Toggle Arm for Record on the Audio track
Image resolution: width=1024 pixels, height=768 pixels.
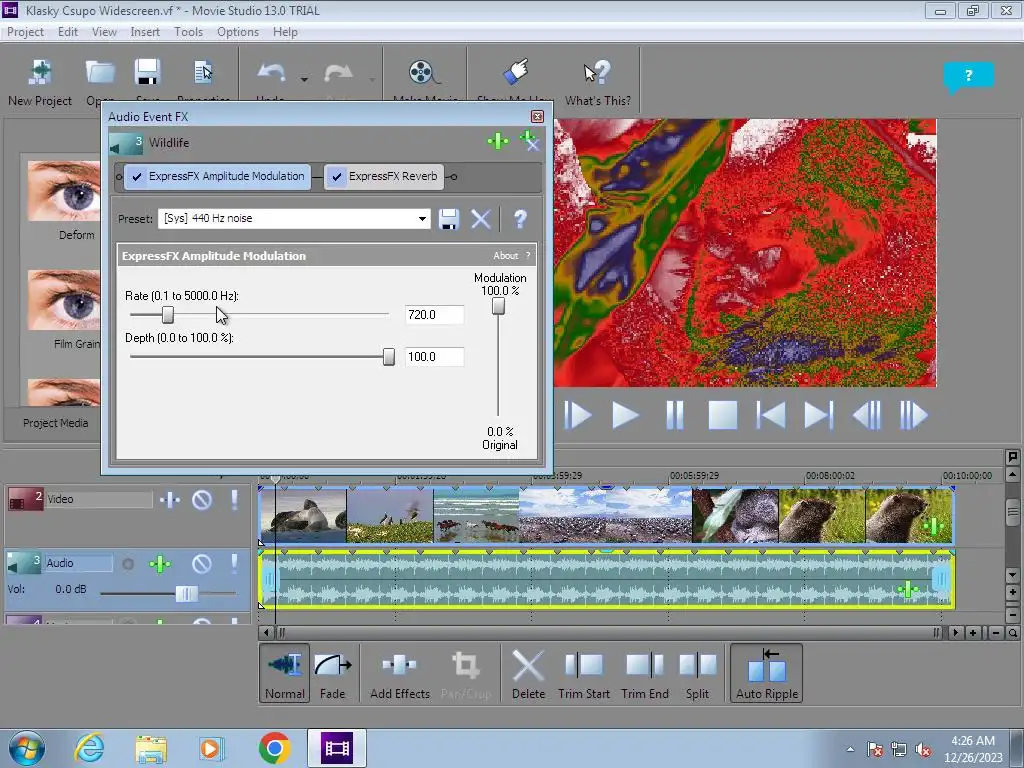(128, 564)
